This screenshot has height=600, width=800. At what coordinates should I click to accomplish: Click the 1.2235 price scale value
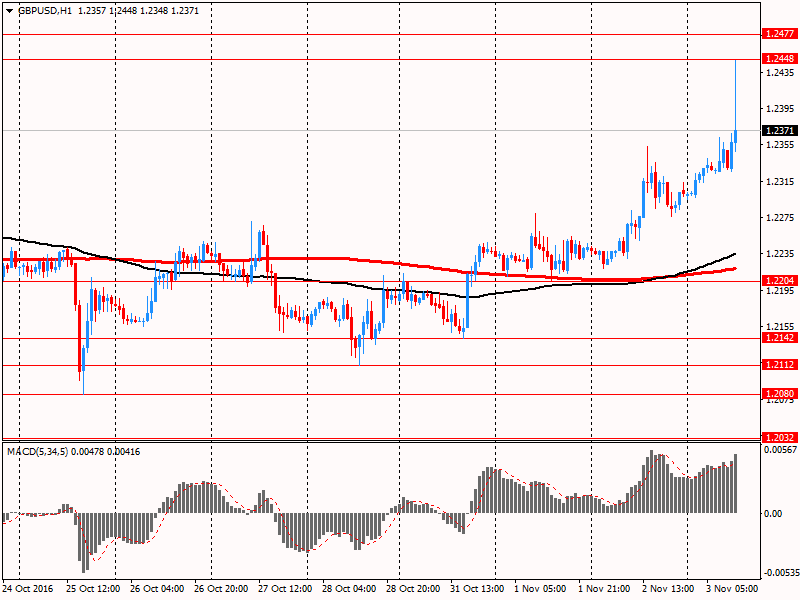[x=780, y=254]
